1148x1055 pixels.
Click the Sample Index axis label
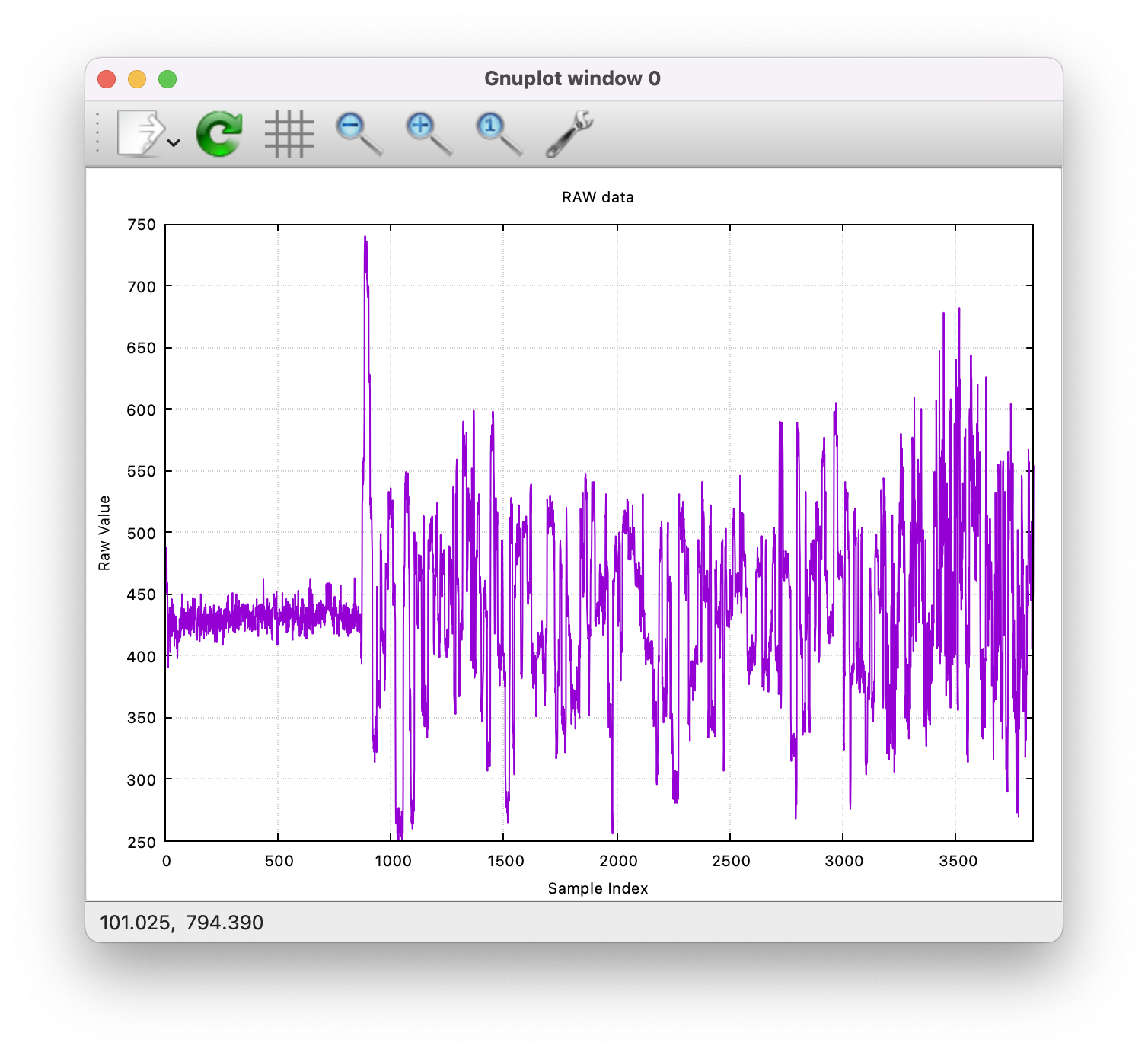coord(598,888)
